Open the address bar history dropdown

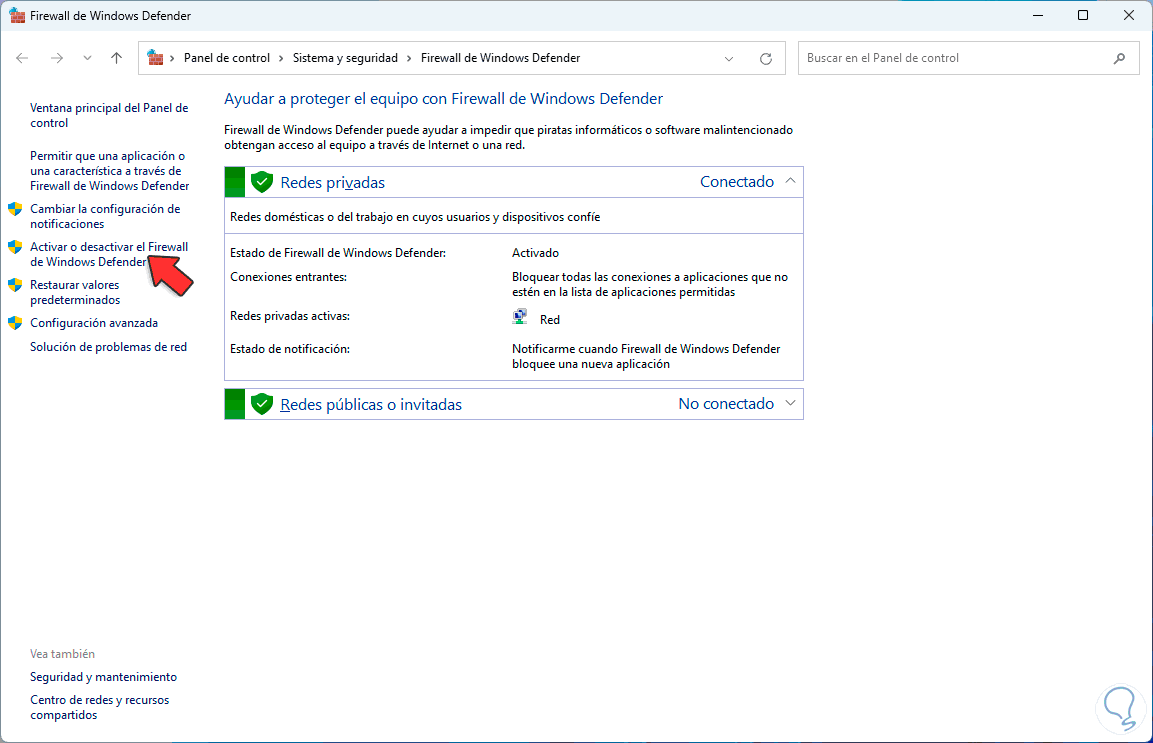pyautogui.click(x=729, y=59)
